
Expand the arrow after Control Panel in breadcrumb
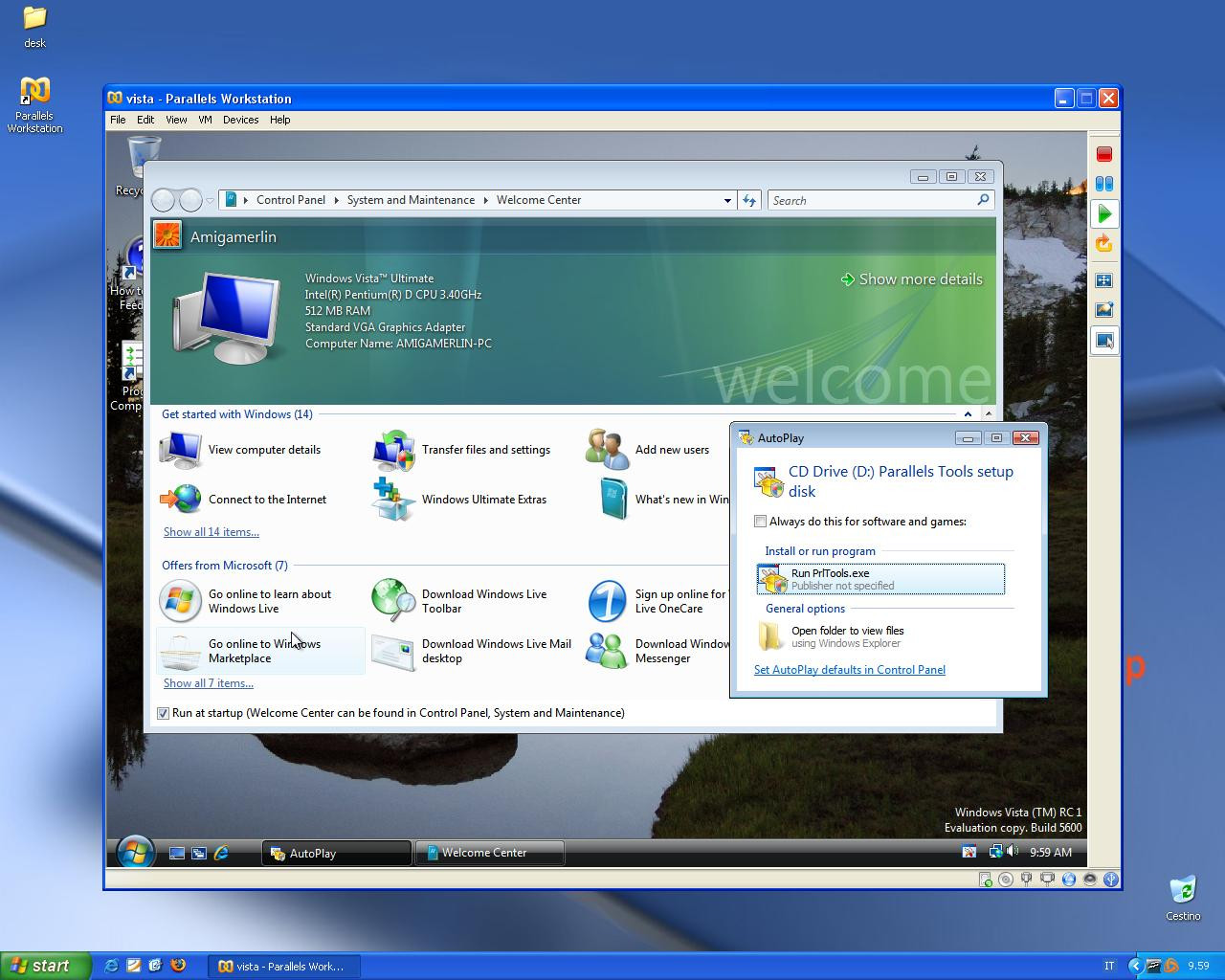click(336, 200)
